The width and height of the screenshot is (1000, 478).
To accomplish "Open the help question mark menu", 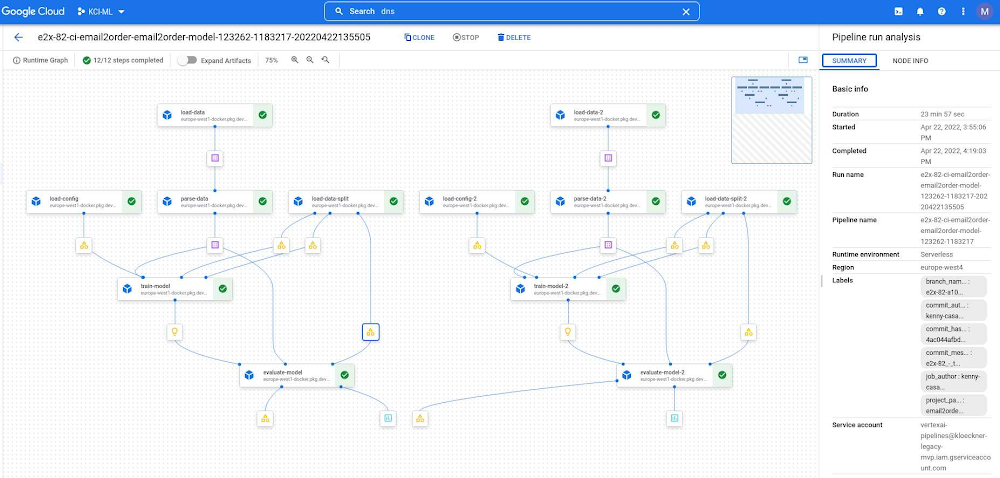I will [x=941, y=11].
